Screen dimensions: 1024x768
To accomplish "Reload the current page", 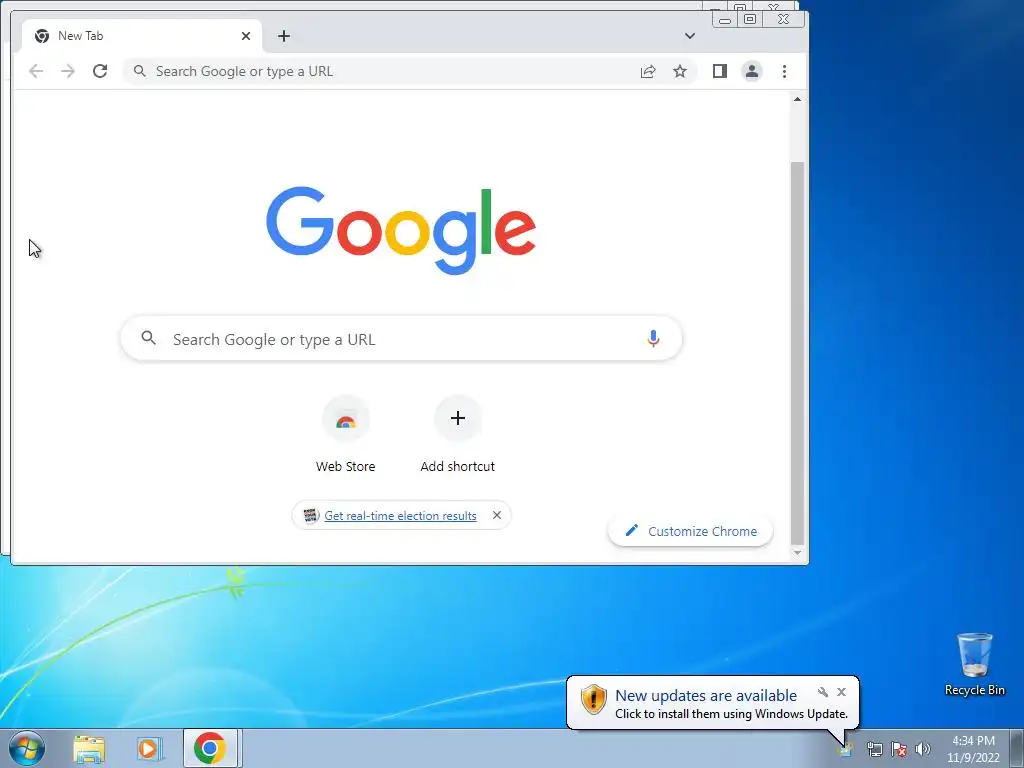I will pyautogui.click(x=100, y=71).
